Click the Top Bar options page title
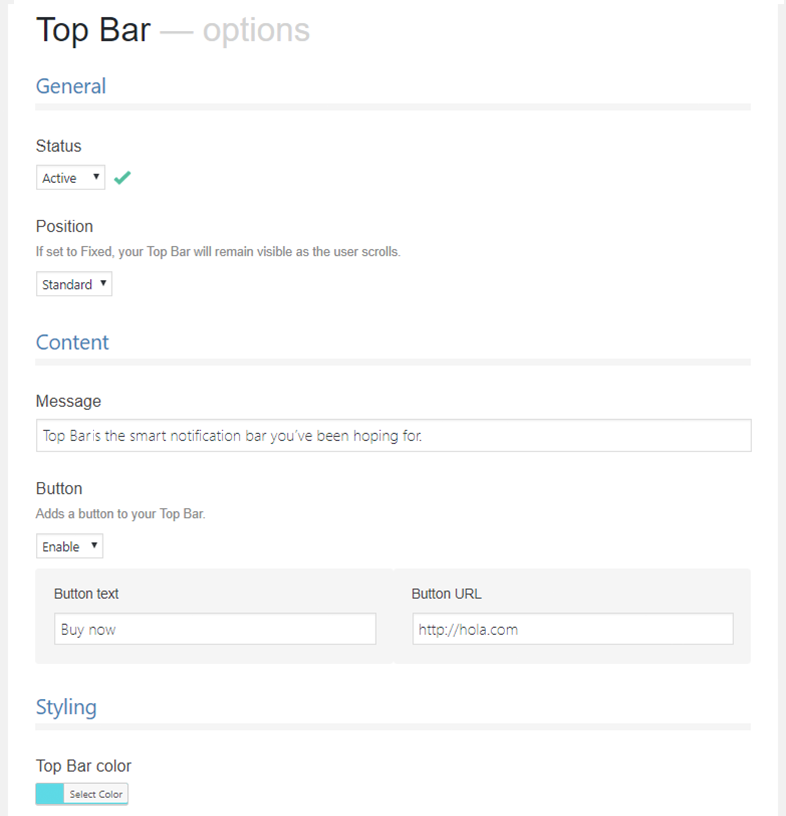 [172, 30]
